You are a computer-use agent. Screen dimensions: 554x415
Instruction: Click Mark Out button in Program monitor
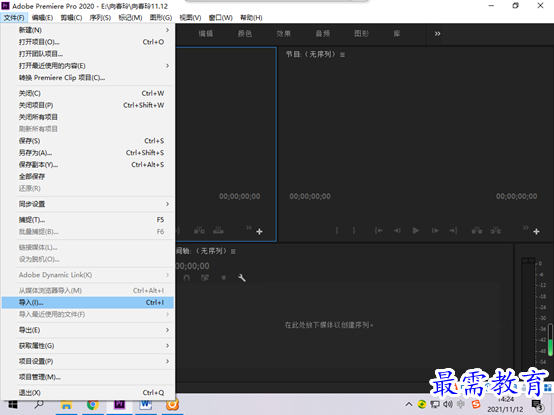pos(354,231)
